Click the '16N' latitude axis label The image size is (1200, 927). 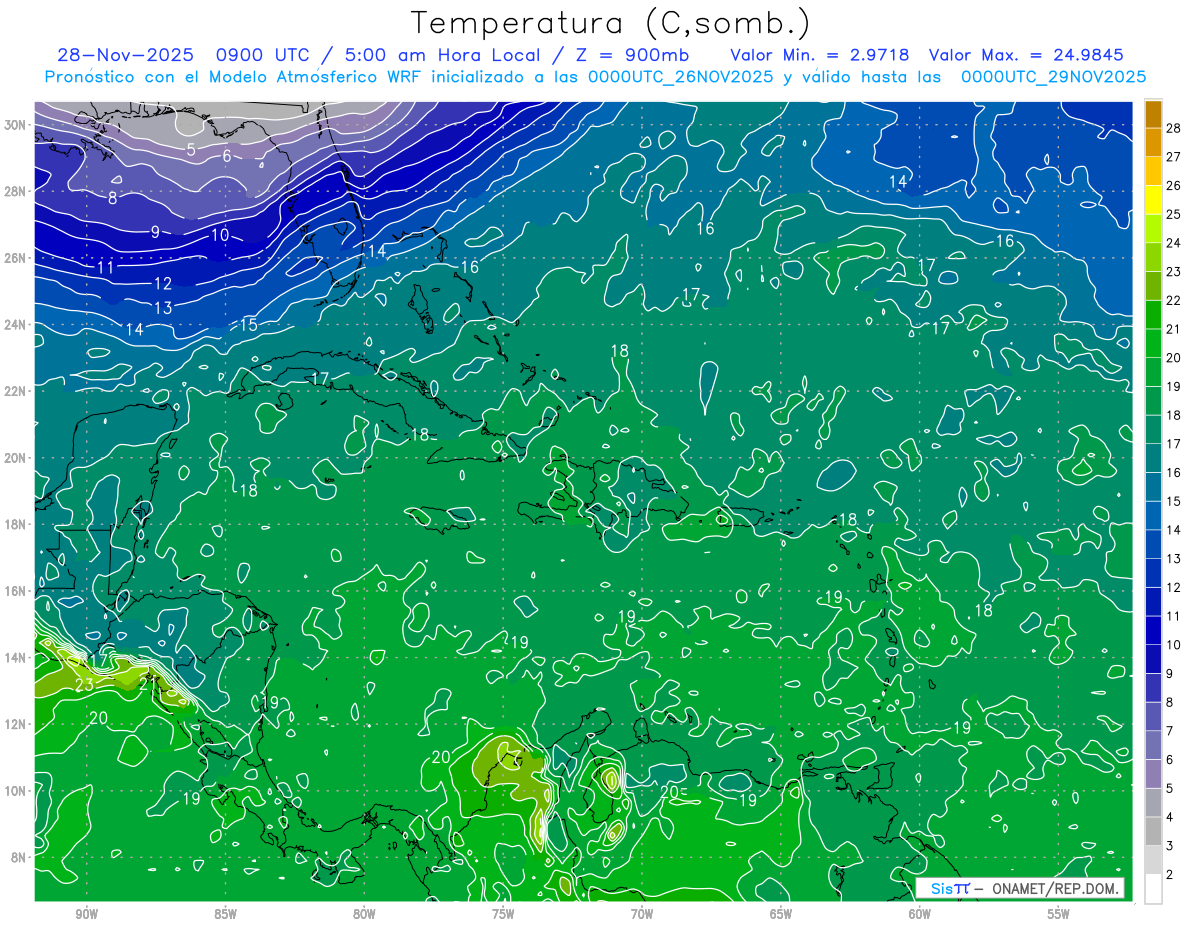point(16,591)
